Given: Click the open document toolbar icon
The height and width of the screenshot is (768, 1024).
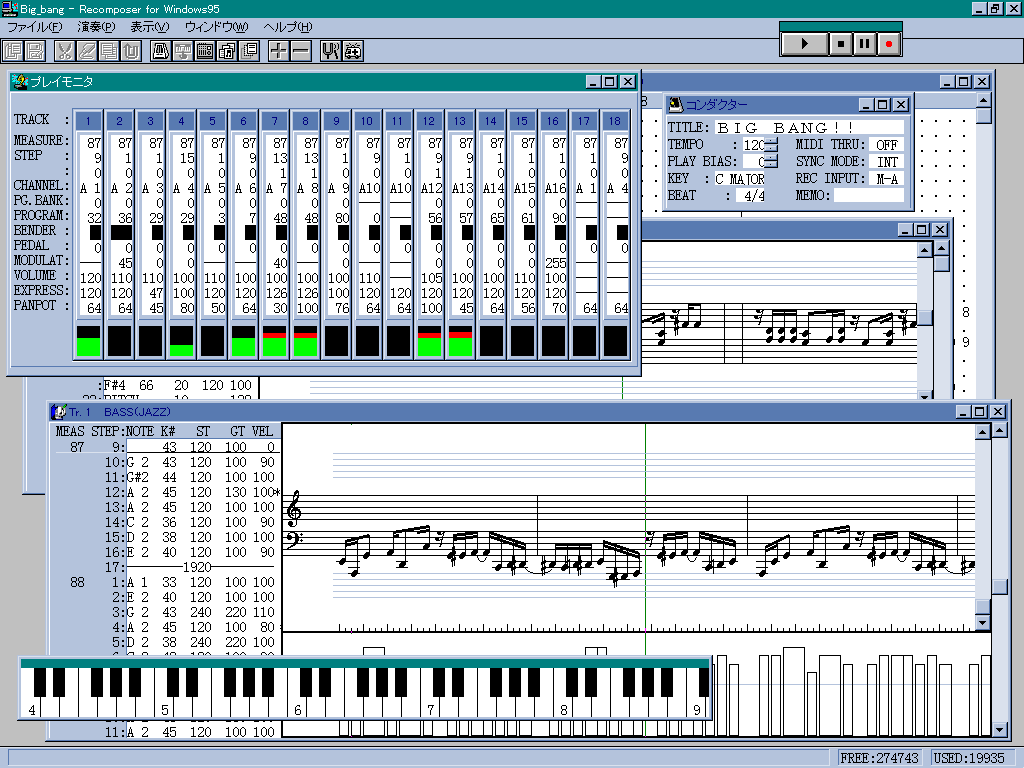Looking at the screenshot, I should [x=13, y=51].
